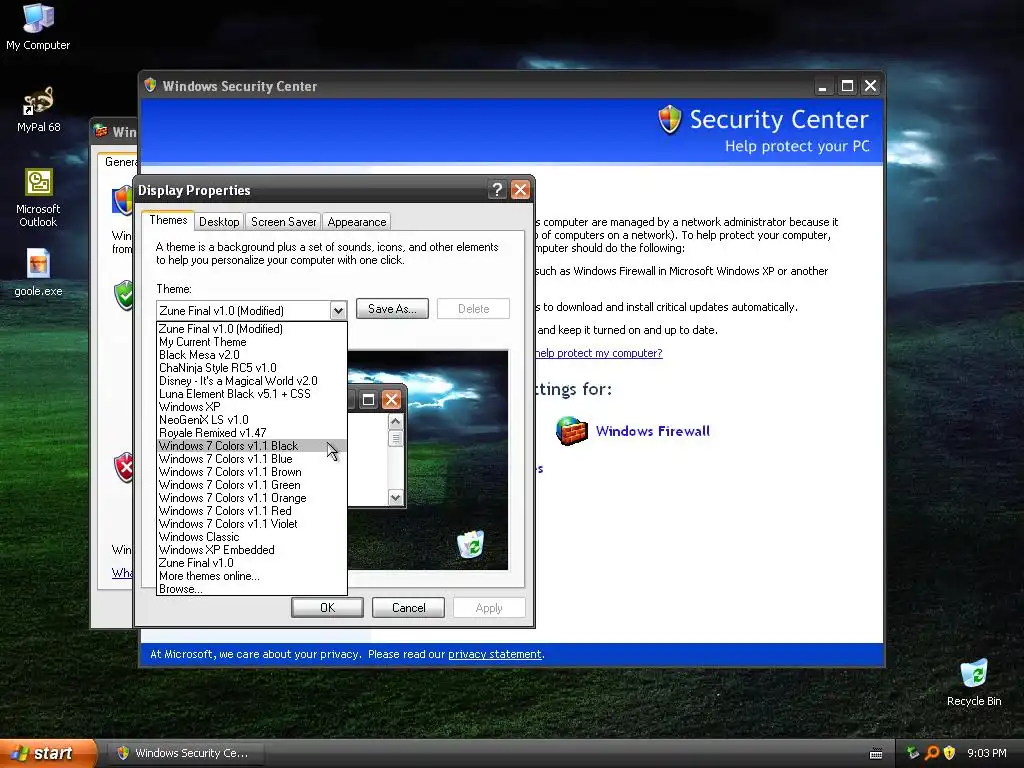This screenshot has height=768, width=1024.
Task: Open the privacy statement link
Action: [x=494, y=654]
